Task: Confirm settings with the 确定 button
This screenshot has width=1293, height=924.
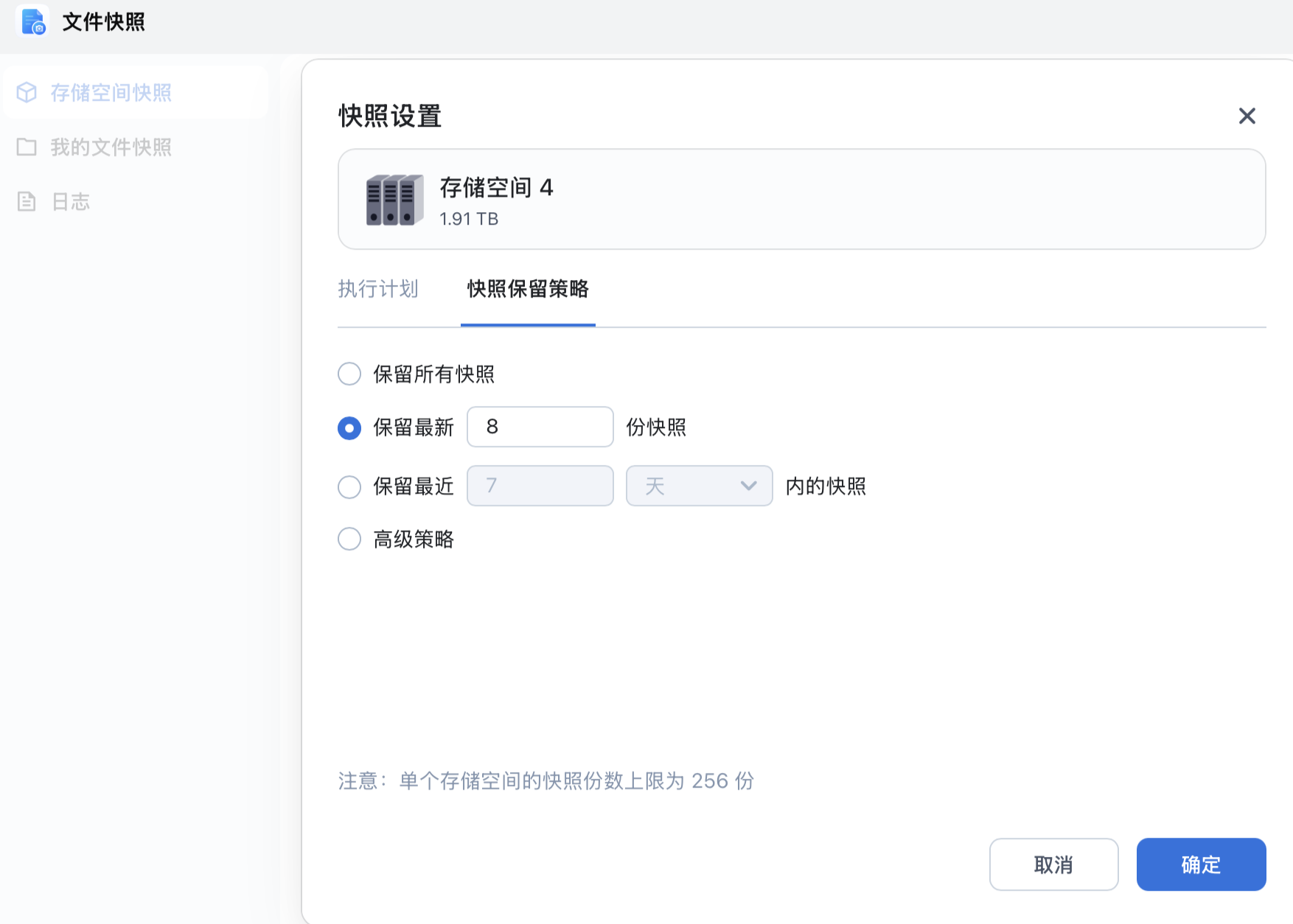Action: [1201, 864]
